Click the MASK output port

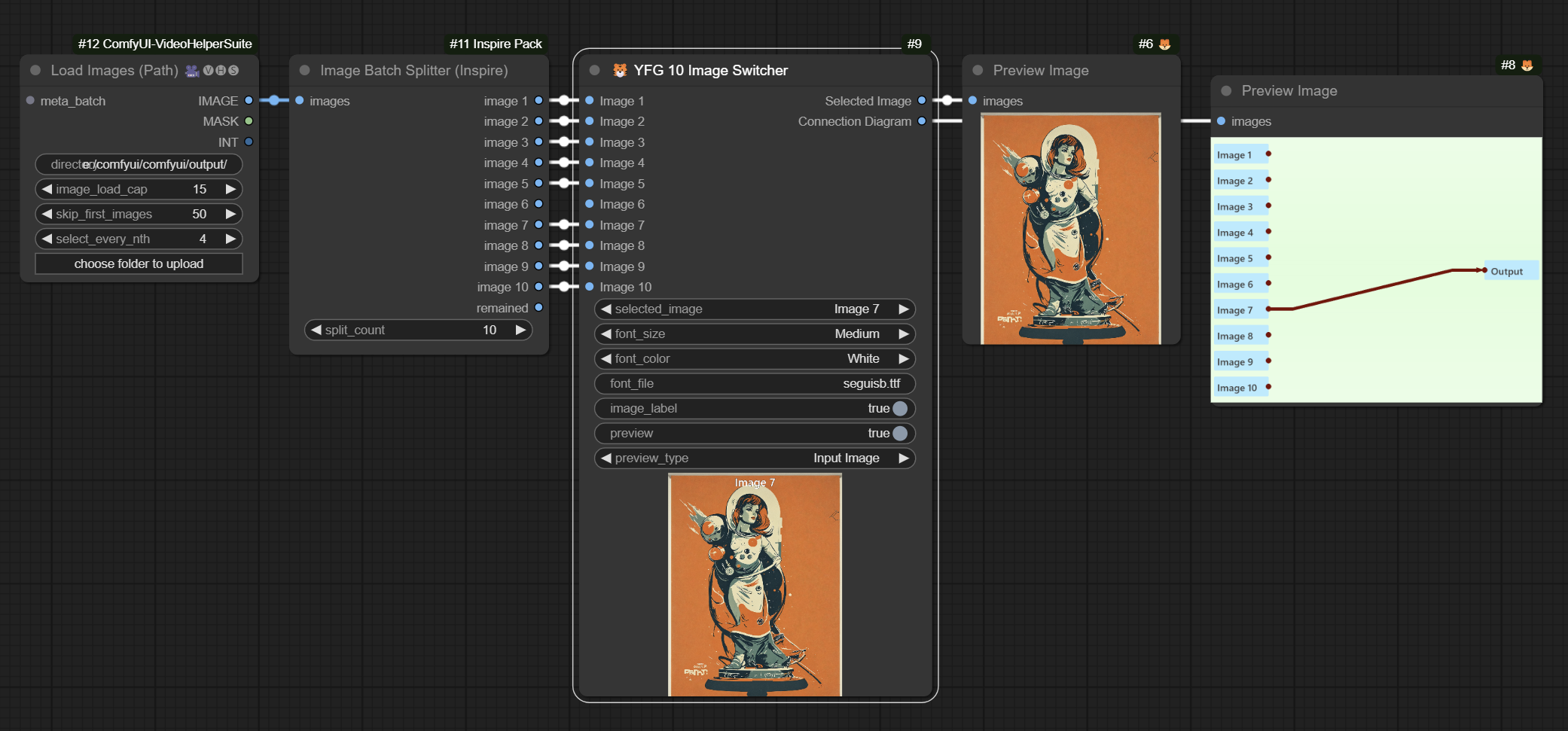coord(249,120)
